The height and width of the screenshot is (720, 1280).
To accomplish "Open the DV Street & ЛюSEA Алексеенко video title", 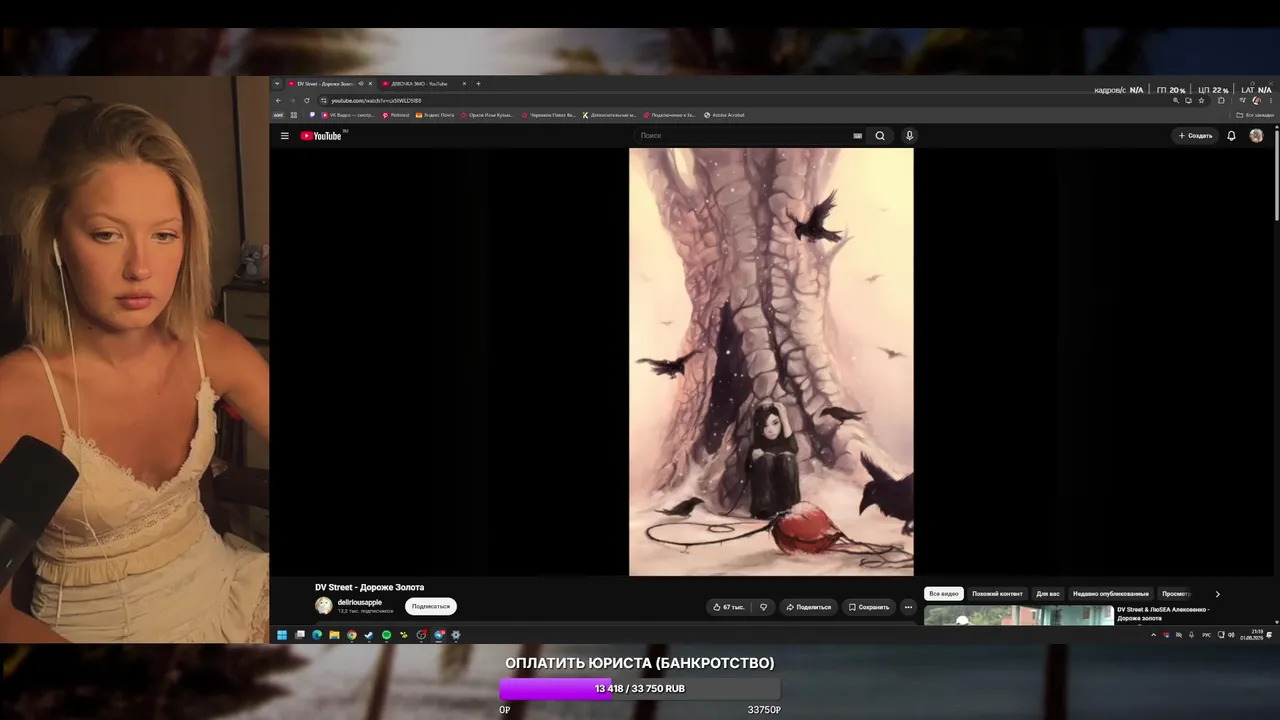I will point(1163,614).
